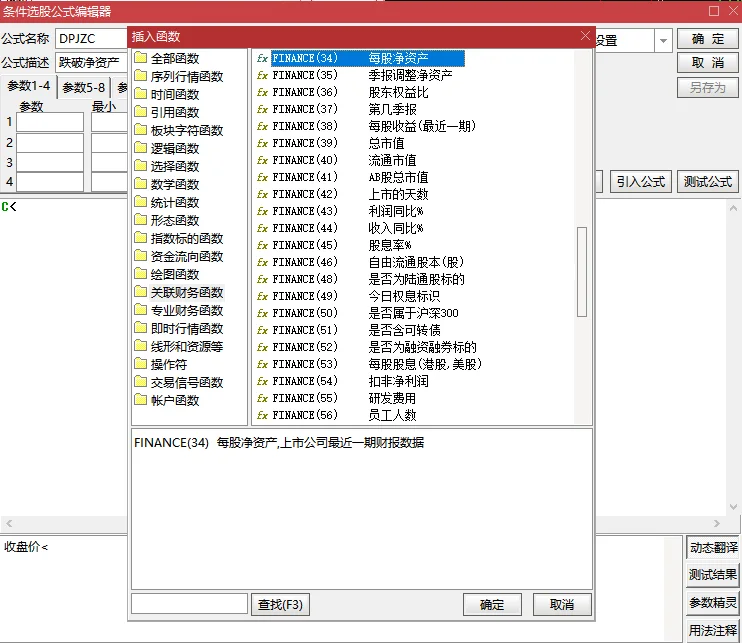Click the fx icon of FINANCE(40)
The image size is (742, 643).
263,160
